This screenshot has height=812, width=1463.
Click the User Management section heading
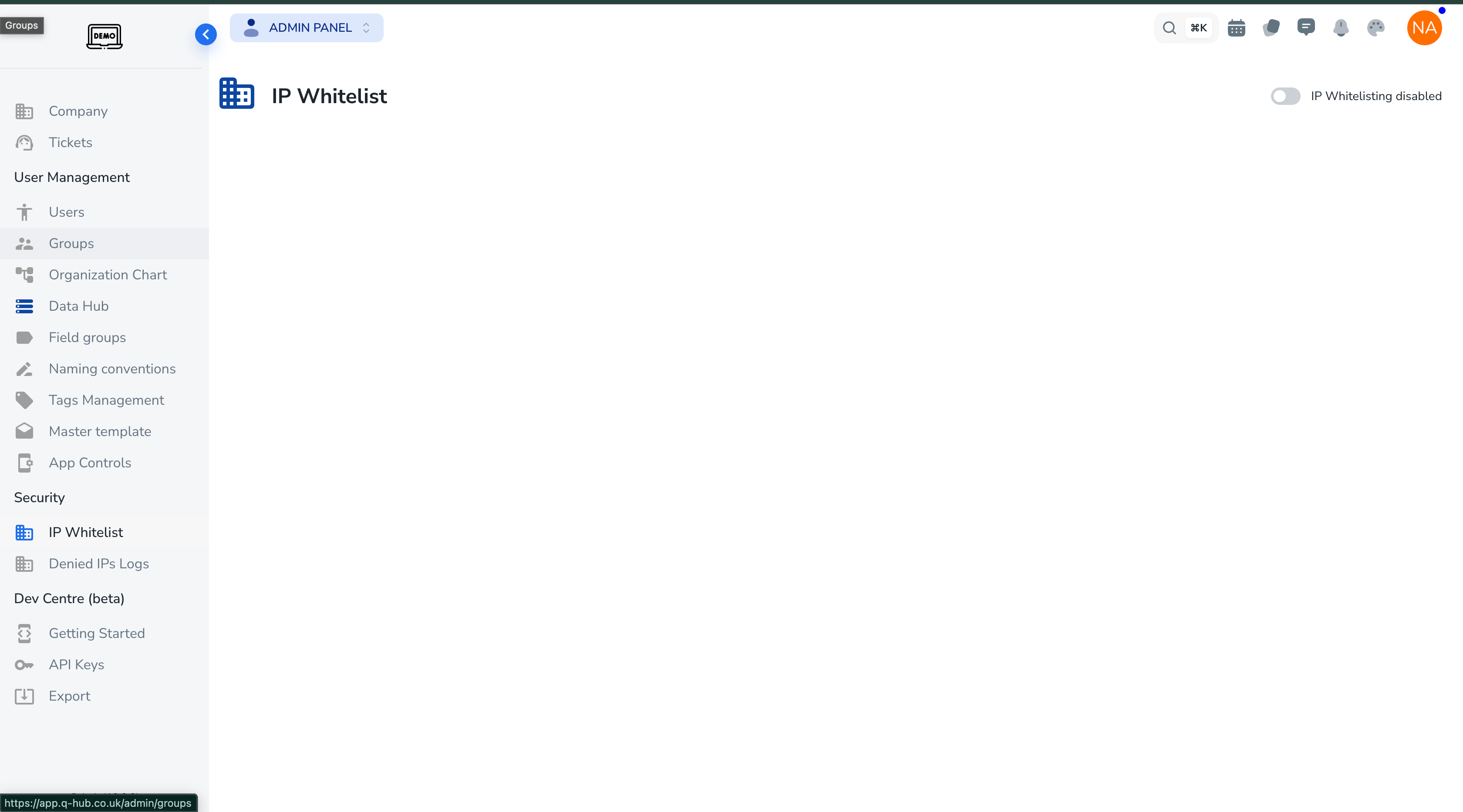pyautogui.click(x=72, y=178)
